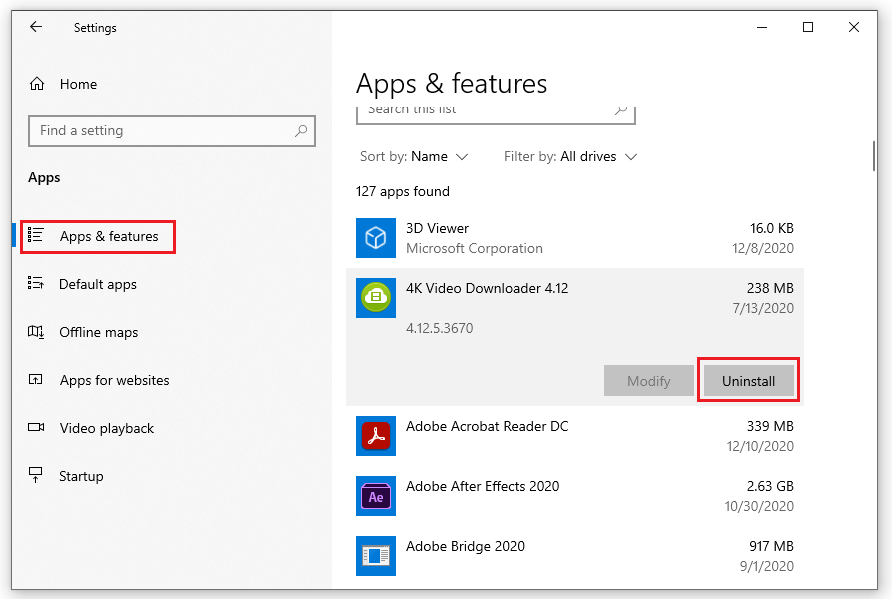Uninstall 4K Video Downloader

point(748,381)
